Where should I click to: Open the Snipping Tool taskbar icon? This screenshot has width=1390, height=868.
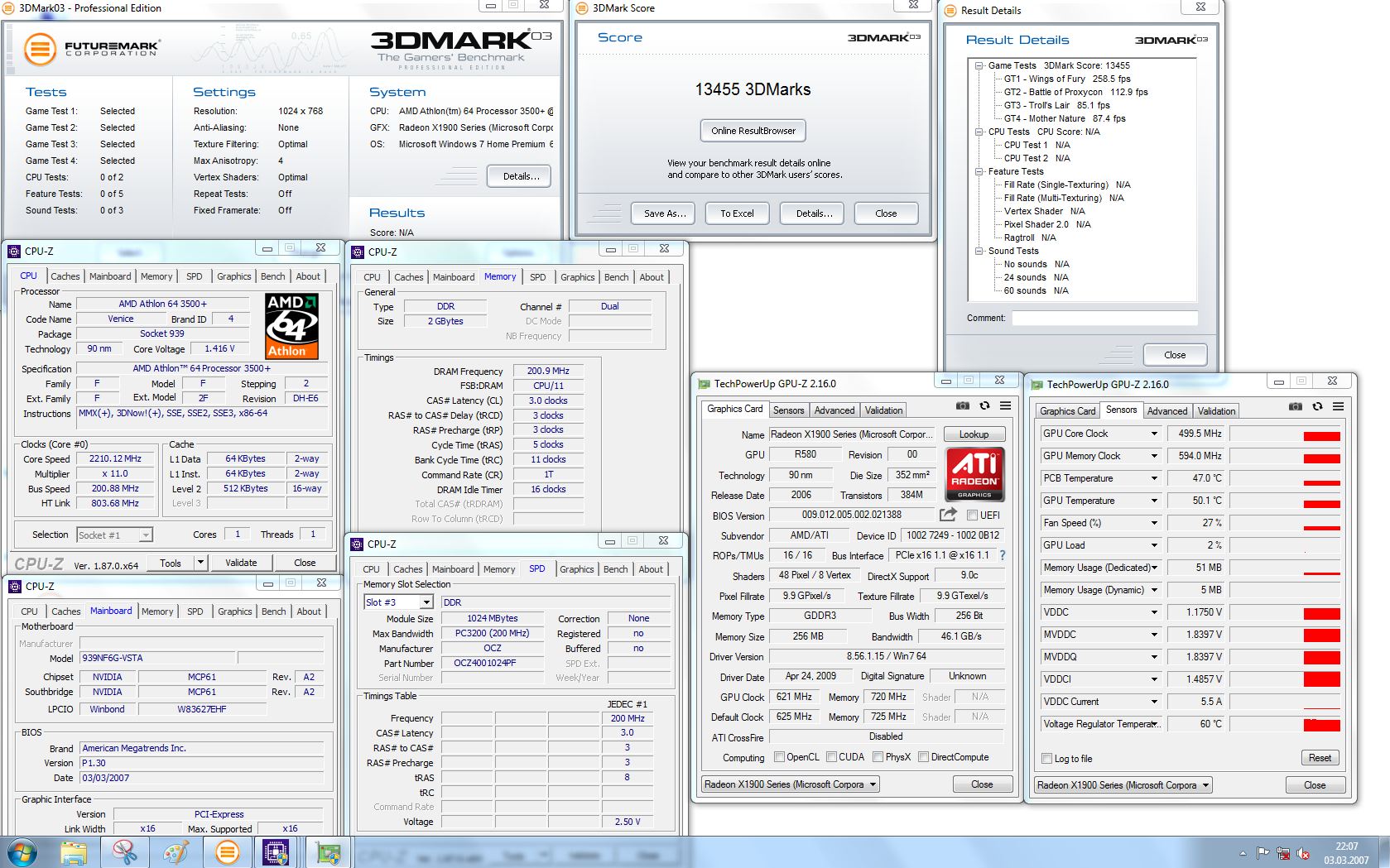pyautogui.click(x=124, y=852)
